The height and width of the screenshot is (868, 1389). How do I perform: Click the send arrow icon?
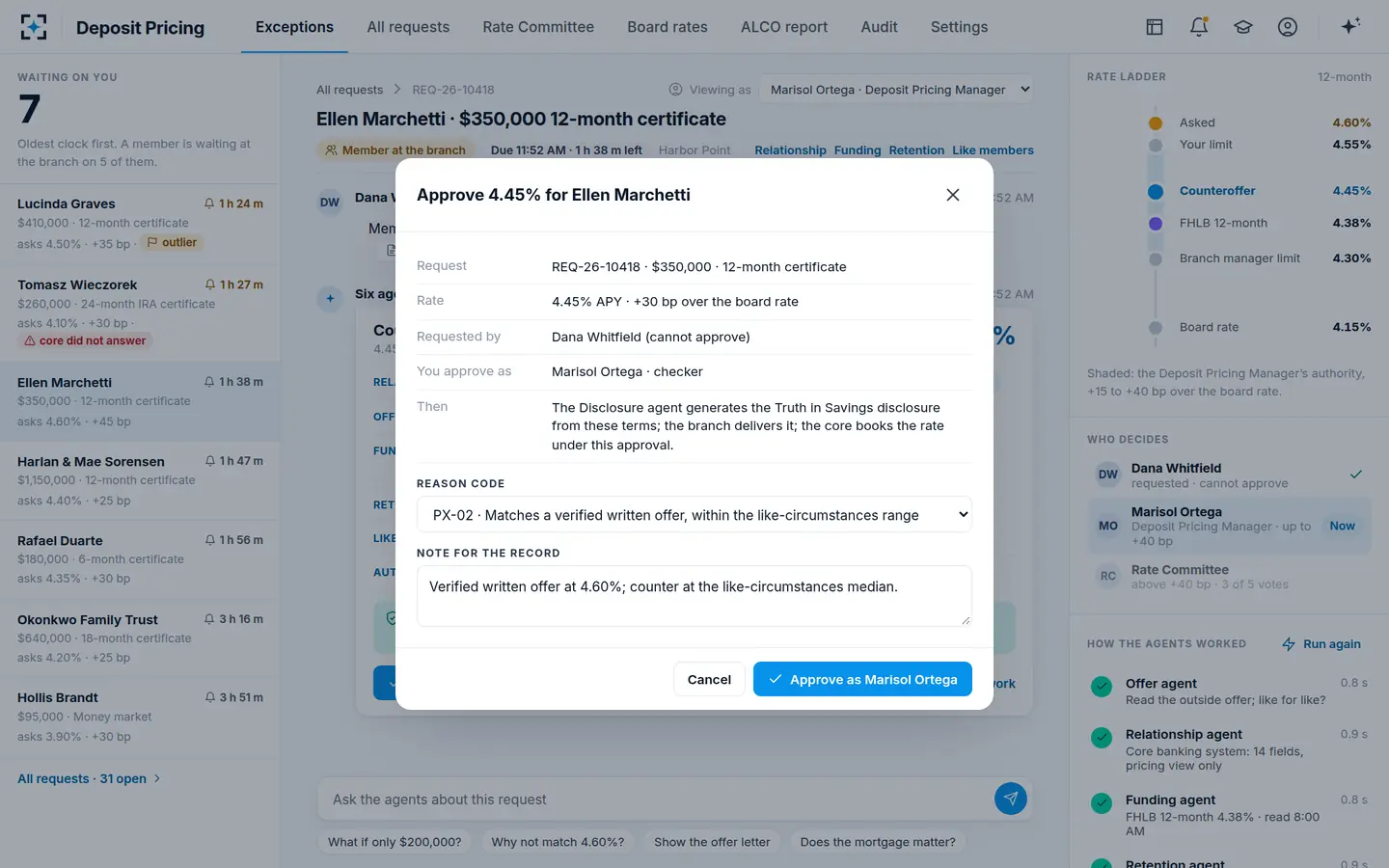click(1011, 799)
